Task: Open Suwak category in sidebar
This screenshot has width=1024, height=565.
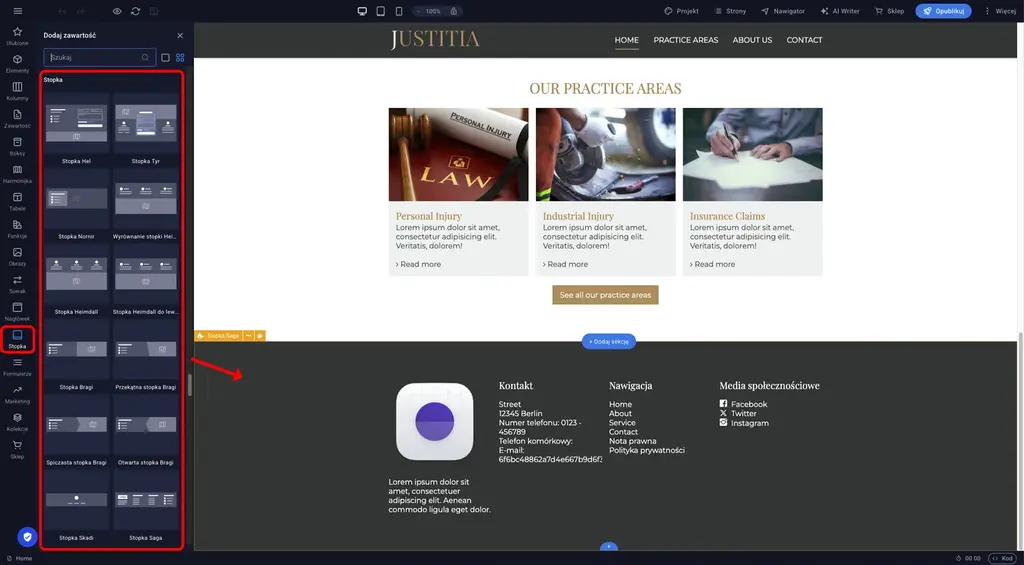Action: pyautogui.click(x=17, y=284)
